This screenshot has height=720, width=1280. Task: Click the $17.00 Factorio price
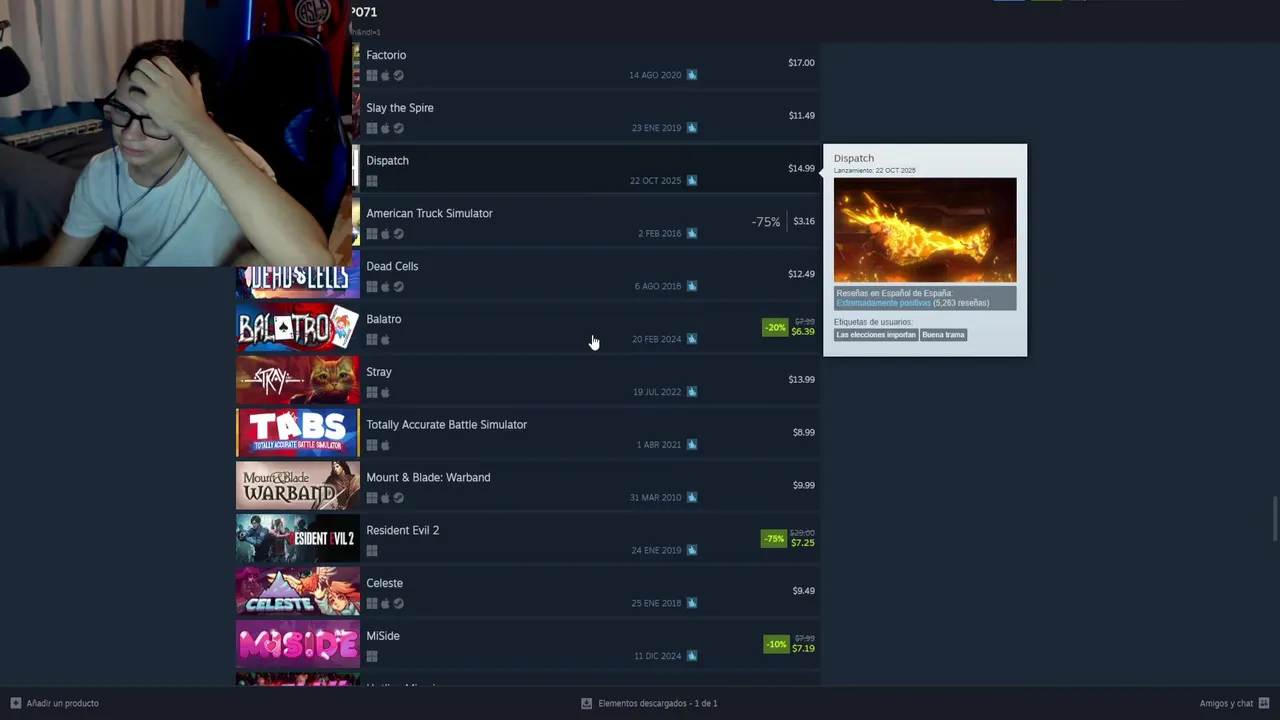pos(801,63)
